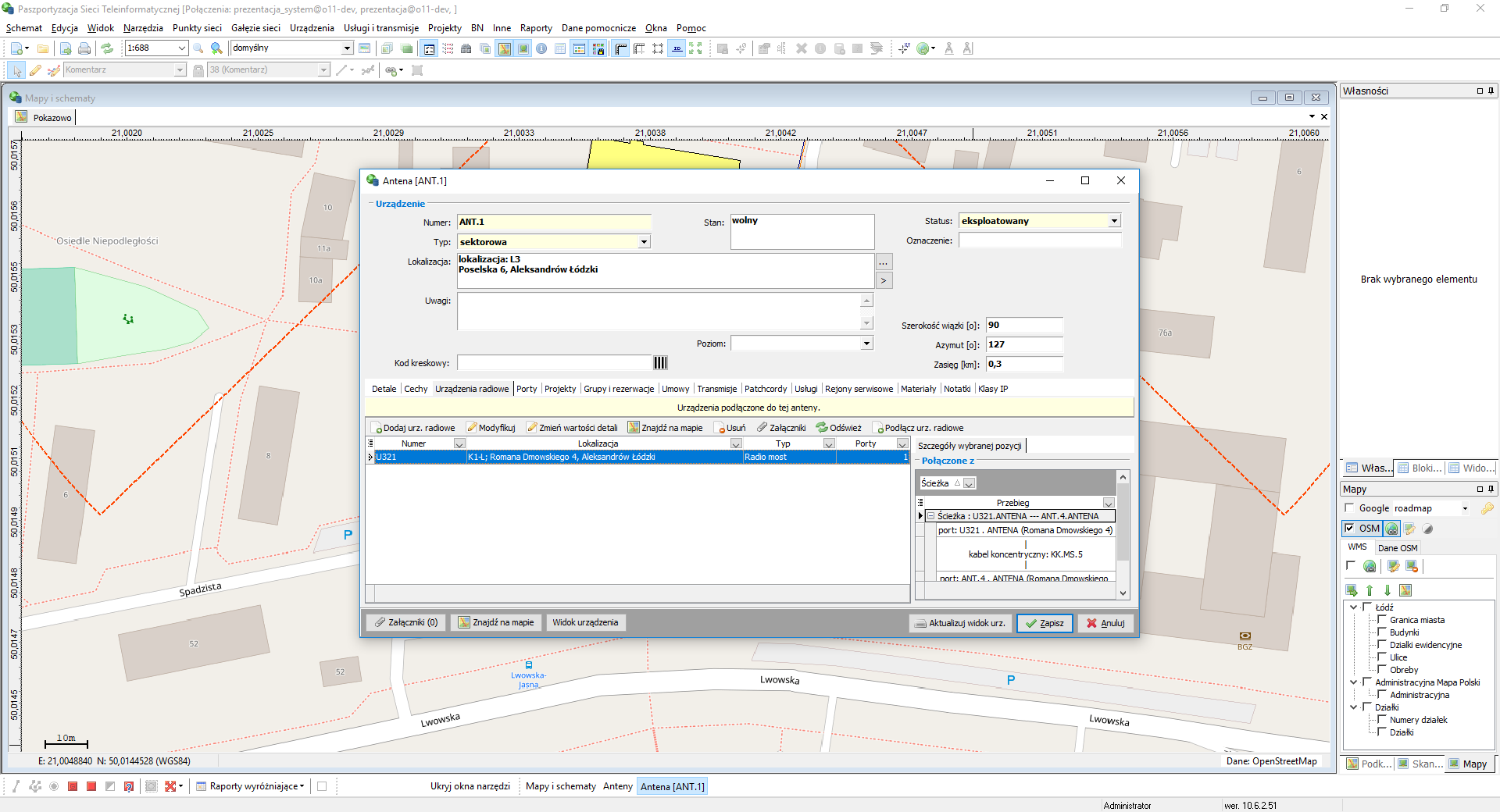1500x812 pixels.
Task: Switch to the Porty tab
Action: point(527,389)
